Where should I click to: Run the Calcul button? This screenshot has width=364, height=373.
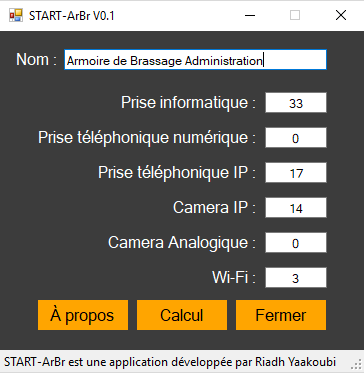pos(182,315)
